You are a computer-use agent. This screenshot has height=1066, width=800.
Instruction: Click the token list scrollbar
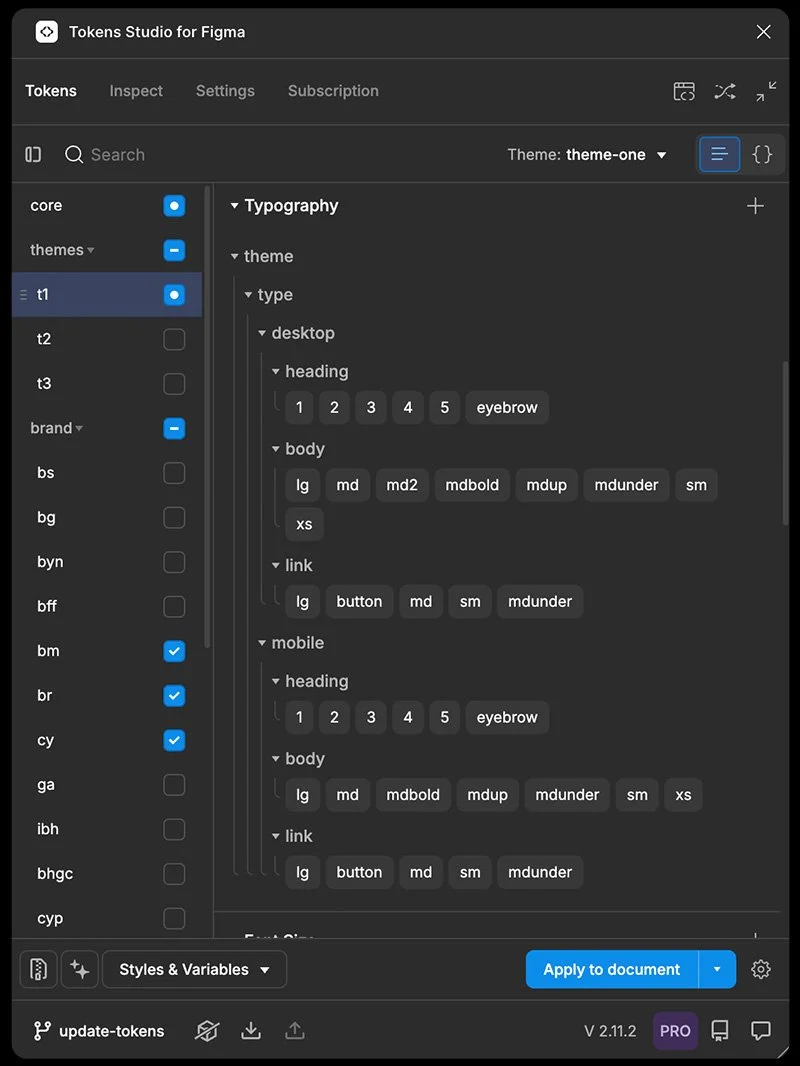click(x=785, y=443)
